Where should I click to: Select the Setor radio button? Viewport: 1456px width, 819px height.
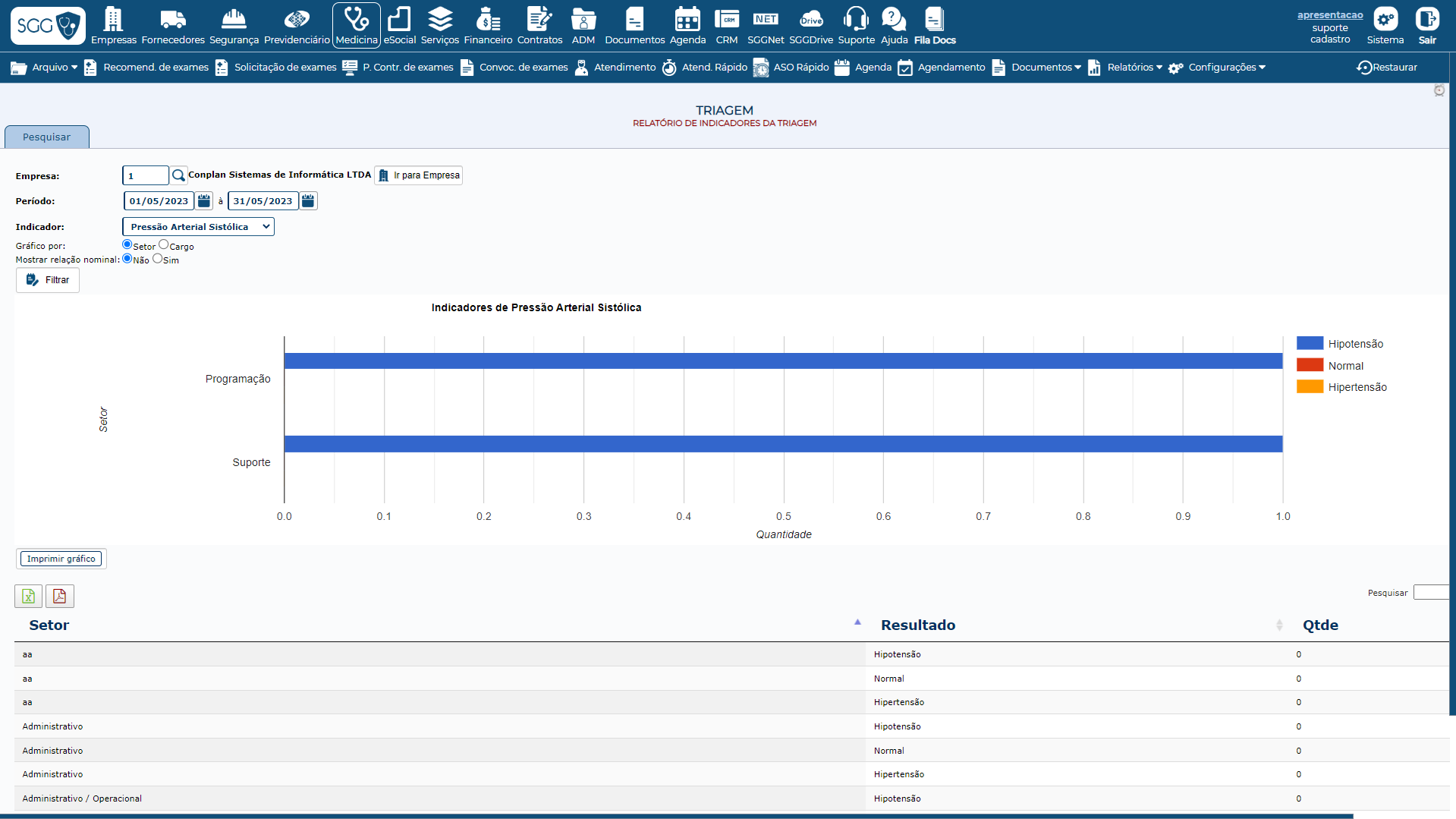[x=127, y=244]
